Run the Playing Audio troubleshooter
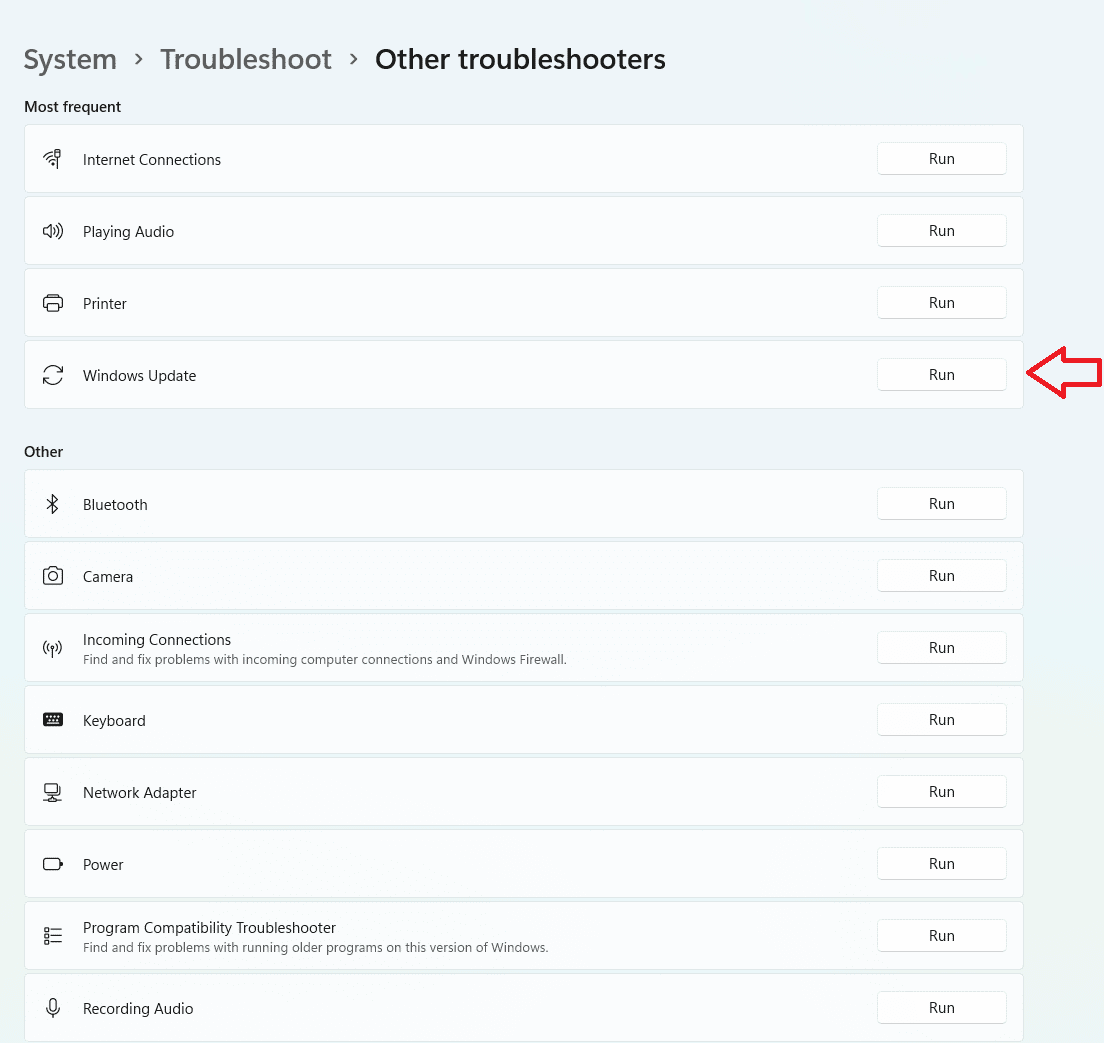 click(941, 230)
